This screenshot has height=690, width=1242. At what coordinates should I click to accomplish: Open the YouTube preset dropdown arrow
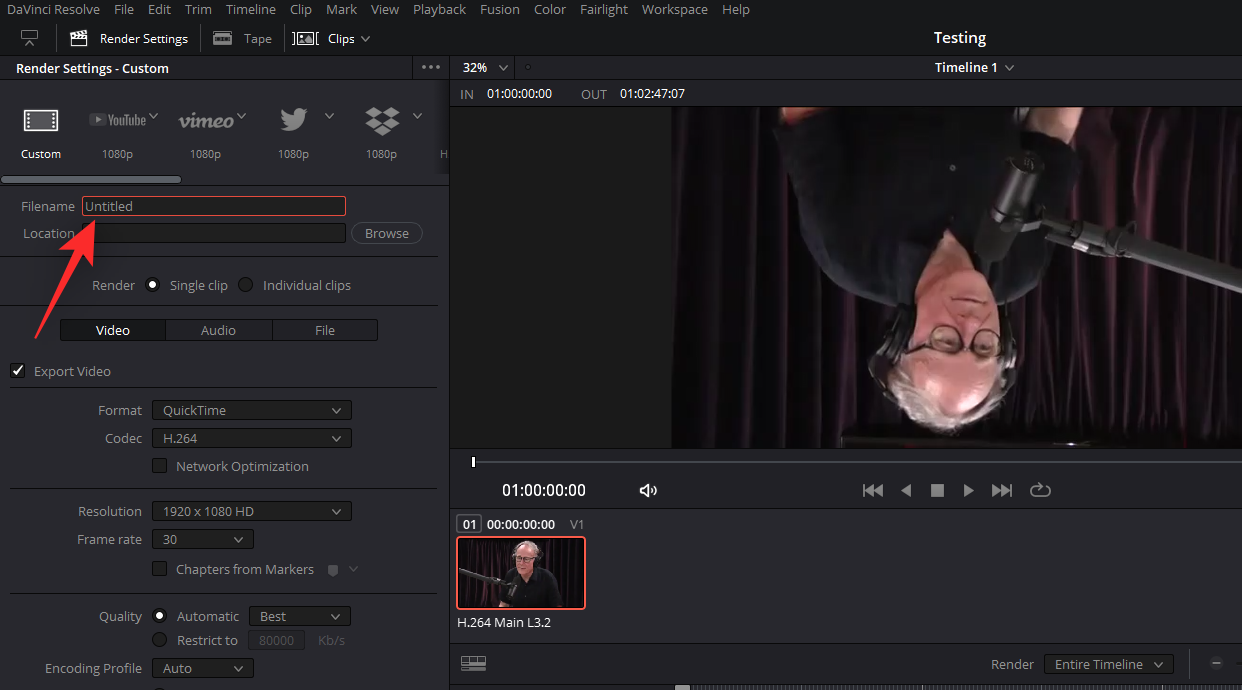click(x=154, y=117)
